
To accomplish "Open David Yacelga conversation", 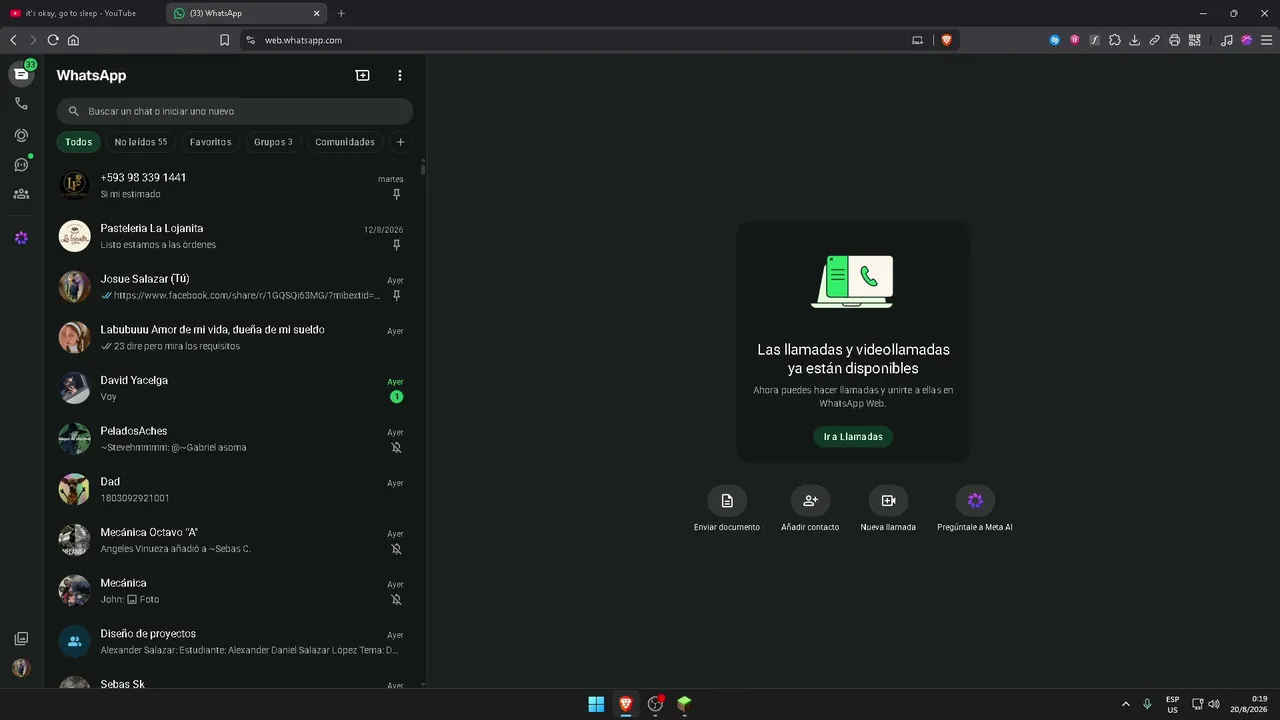I will [235, 388].
